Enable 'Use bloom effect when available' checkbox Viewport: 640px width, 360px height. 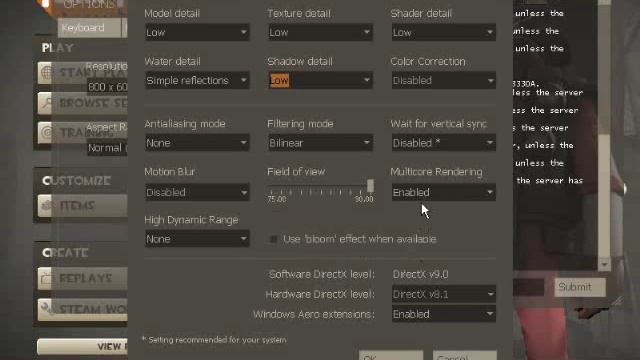tap(273, 239)
